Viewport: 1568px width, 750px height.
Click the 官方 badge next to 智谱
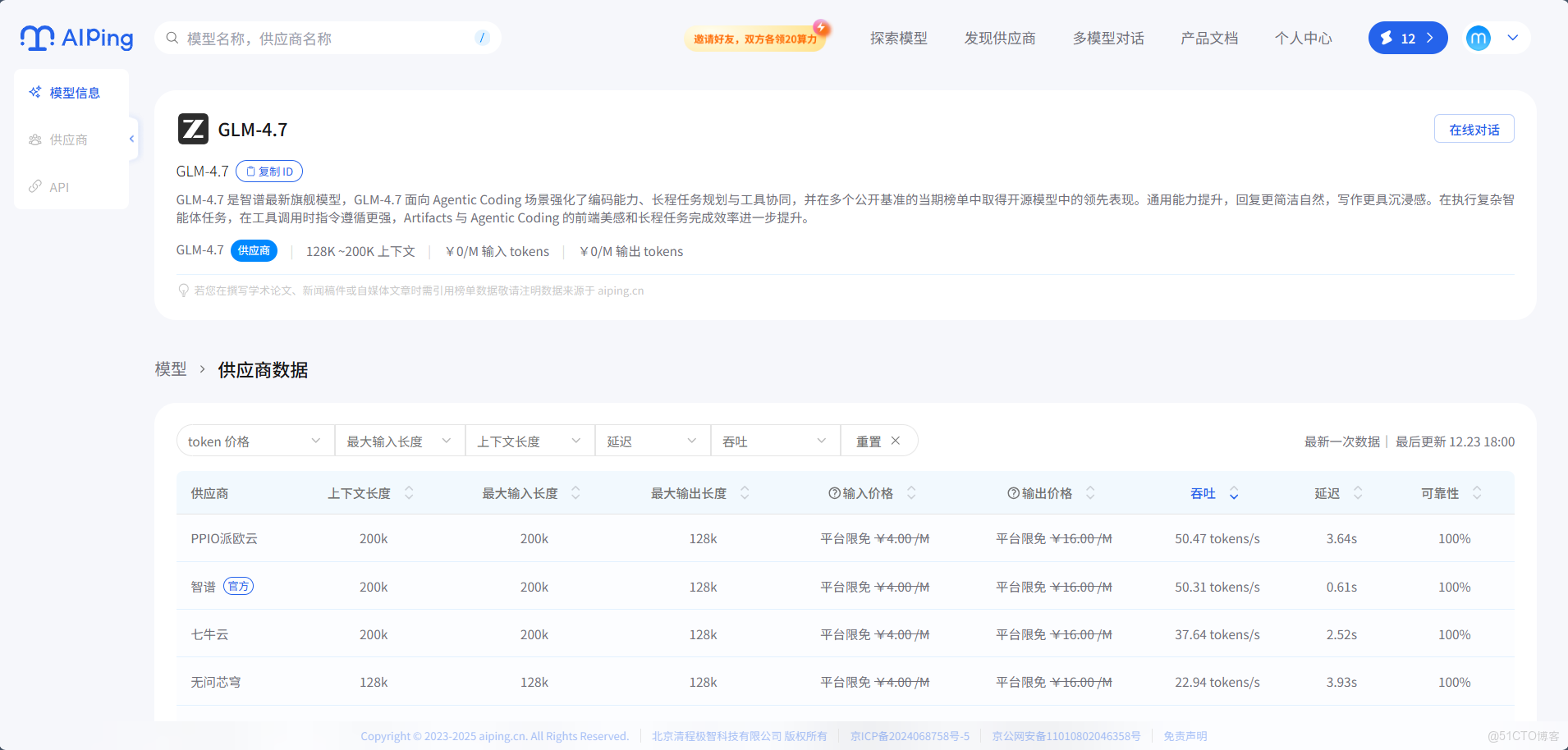tap(238, 586)
